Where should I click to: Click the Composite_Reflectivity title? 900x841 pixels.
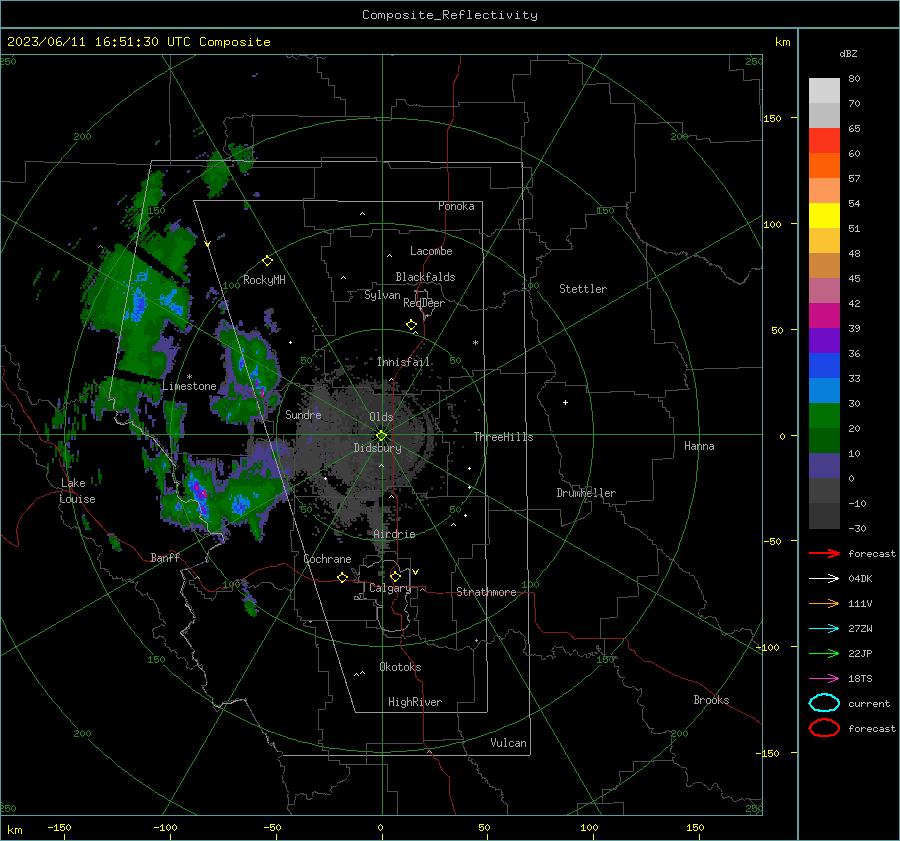click(449, 15)
